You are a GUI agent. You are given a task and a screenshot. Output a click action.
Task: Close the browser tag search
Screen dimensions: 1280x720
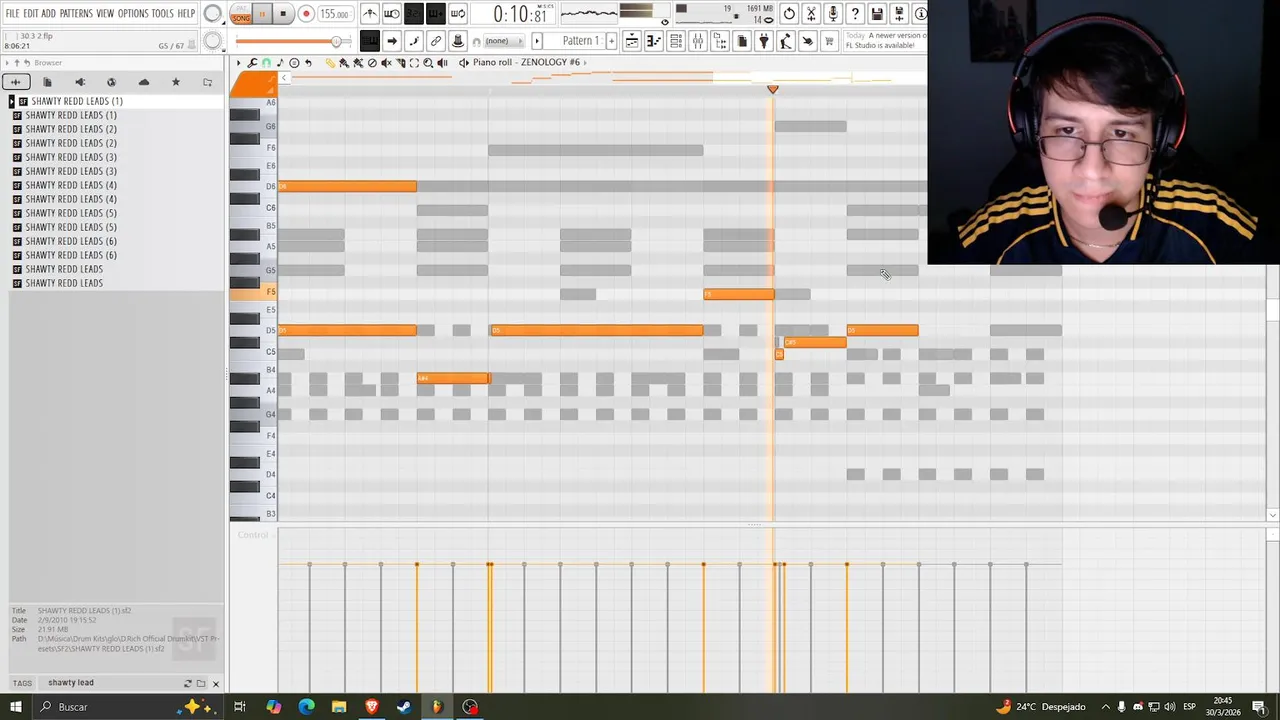(x=215, y=684)
